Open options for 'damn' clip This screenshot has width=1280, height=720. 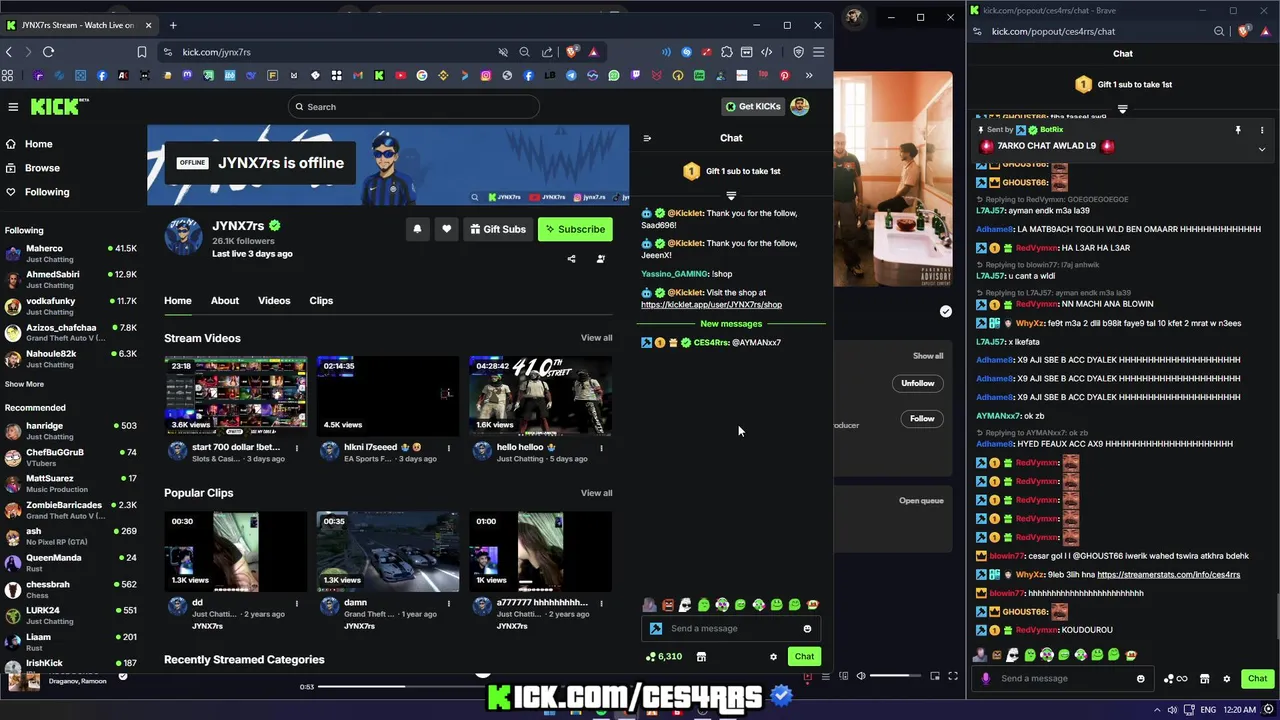(449, 604)
